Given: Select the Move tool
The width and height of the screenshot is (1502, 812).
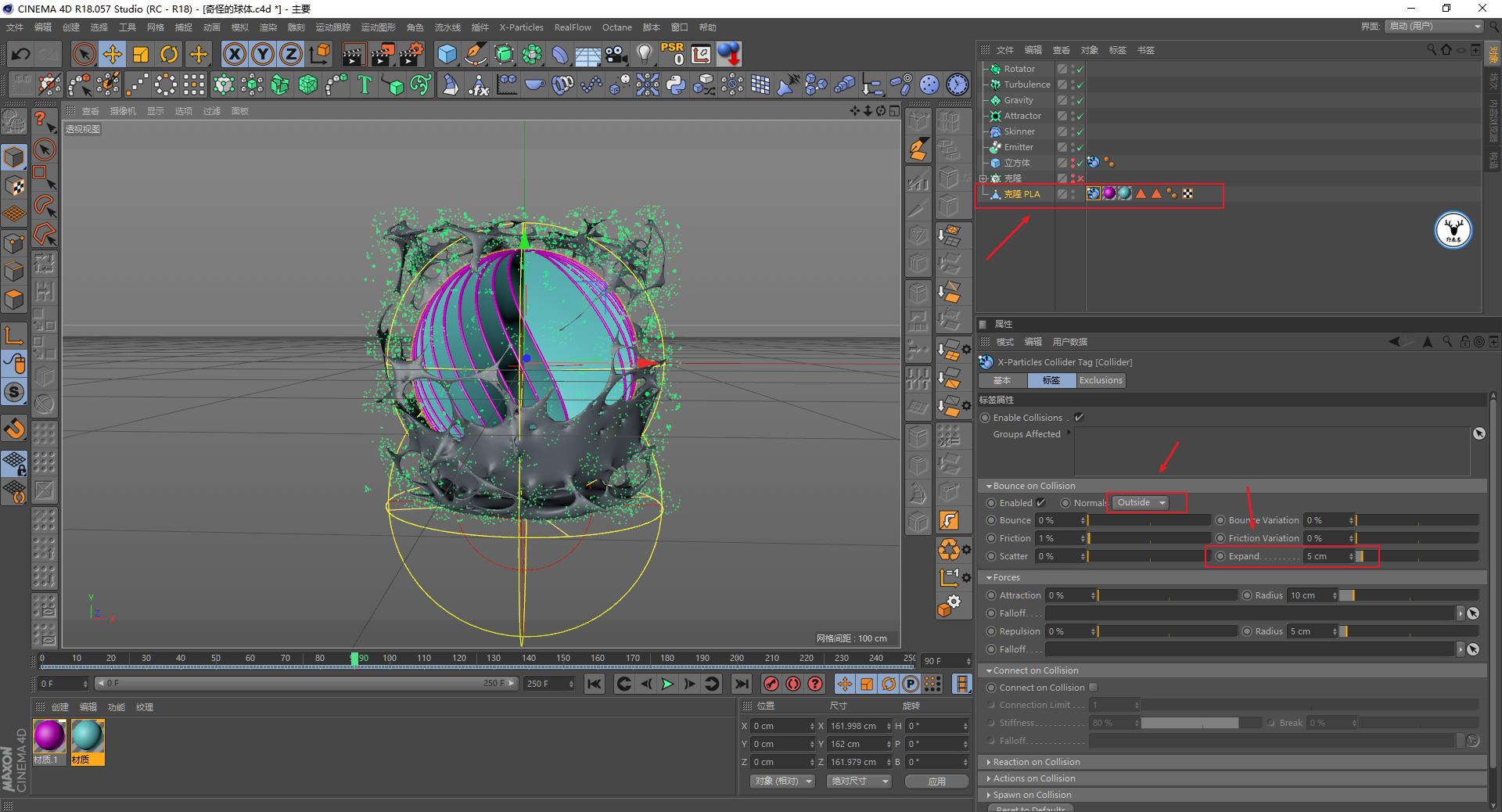Looking at the screenshot, I should click(x=112, y=54).
